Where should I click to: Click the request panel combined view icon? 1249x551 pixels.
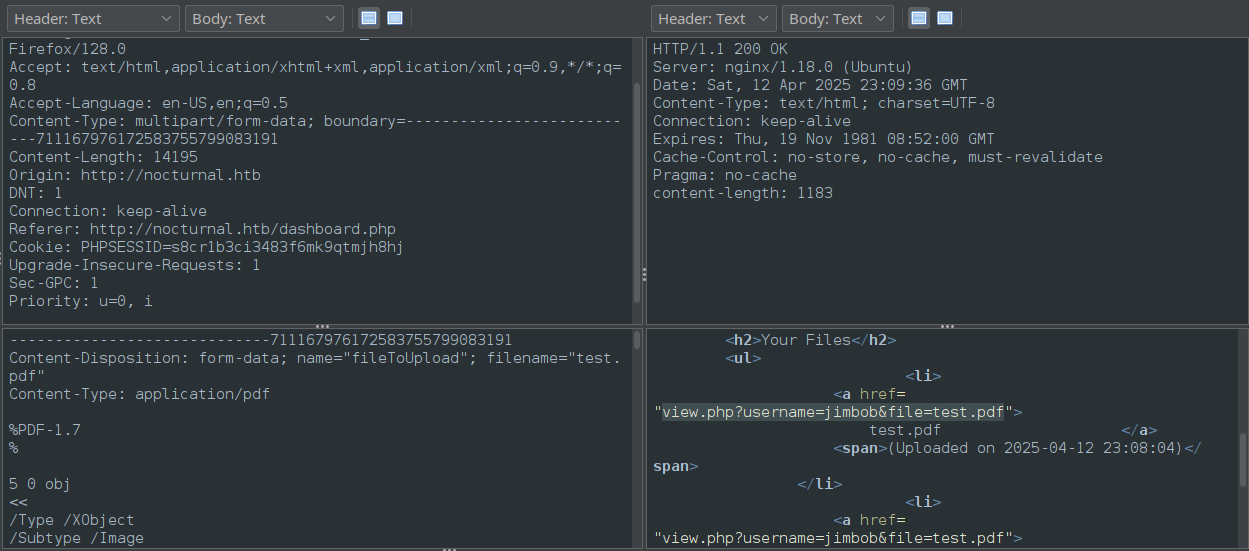click(395, 18)
